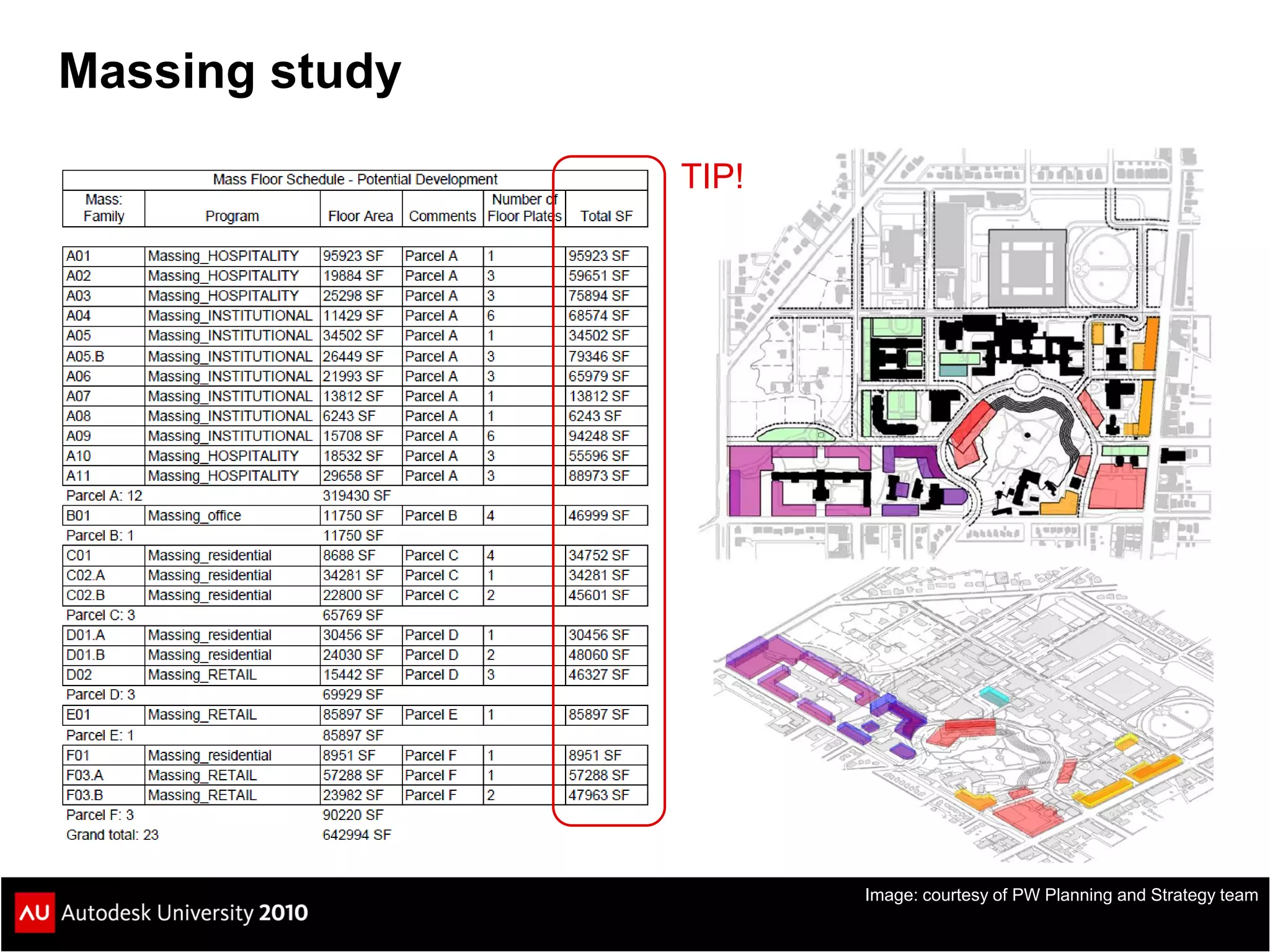
Task: Click the Parcel F: 3 subtotal label
Action: [100, 815]
